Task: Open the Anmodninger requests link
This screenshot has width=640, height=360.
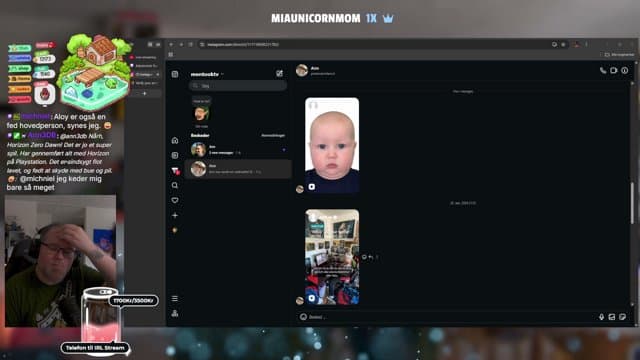Action: (273, 136)
